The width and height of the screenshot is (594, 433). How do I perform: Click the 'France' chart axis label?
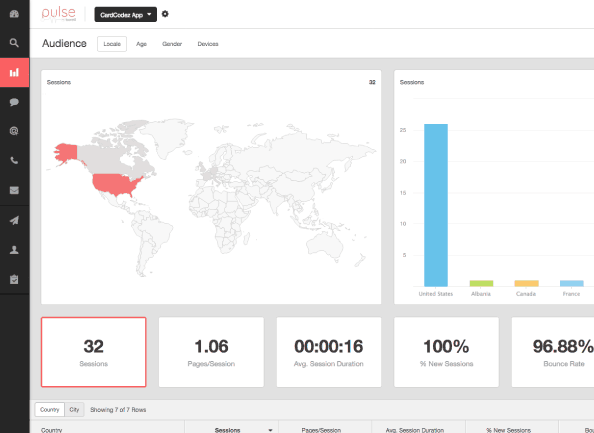pos(572,294)
